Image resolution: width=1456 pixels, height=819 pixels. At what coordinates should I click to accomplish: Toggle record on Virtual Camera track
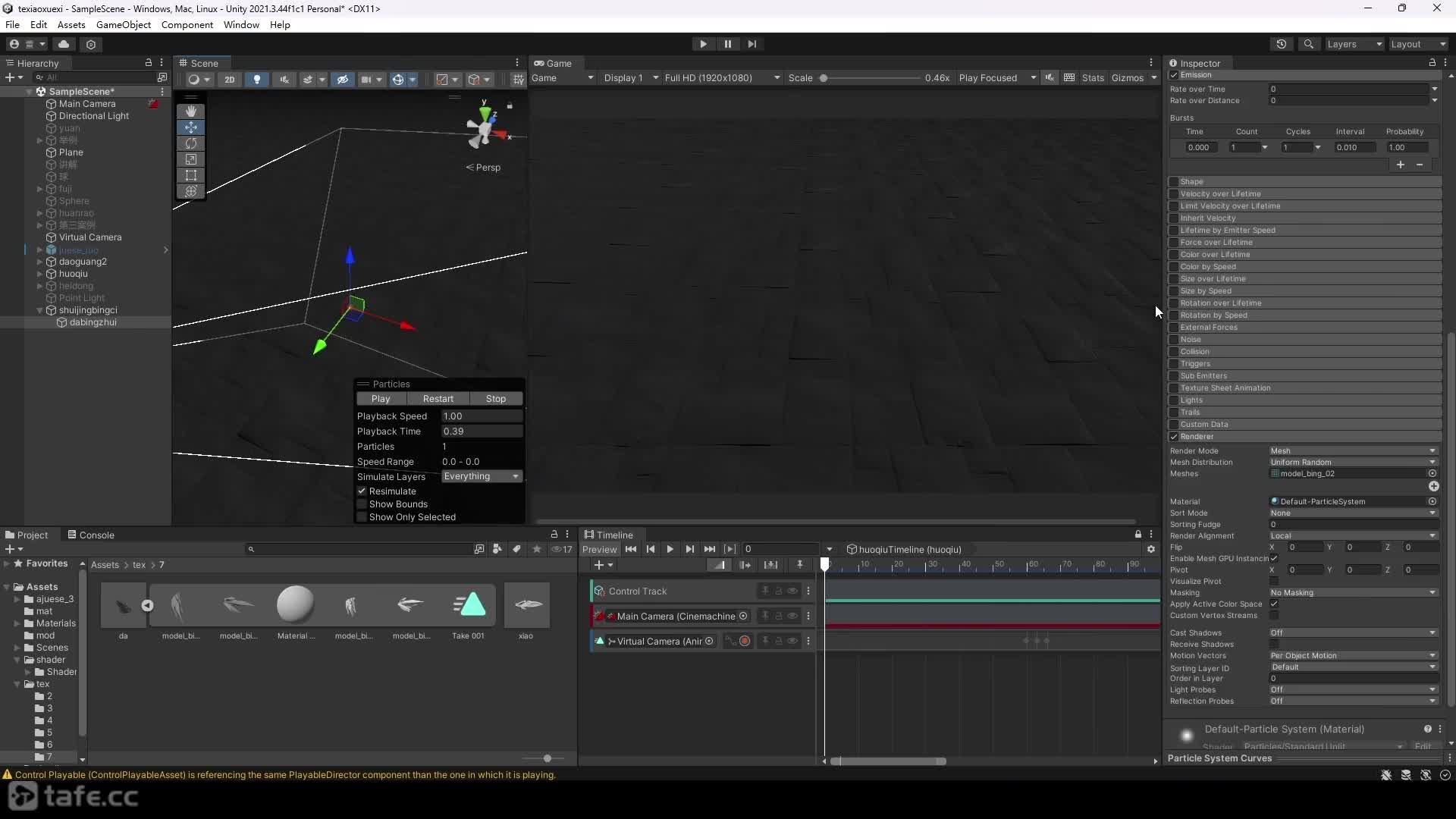[745, 642]
